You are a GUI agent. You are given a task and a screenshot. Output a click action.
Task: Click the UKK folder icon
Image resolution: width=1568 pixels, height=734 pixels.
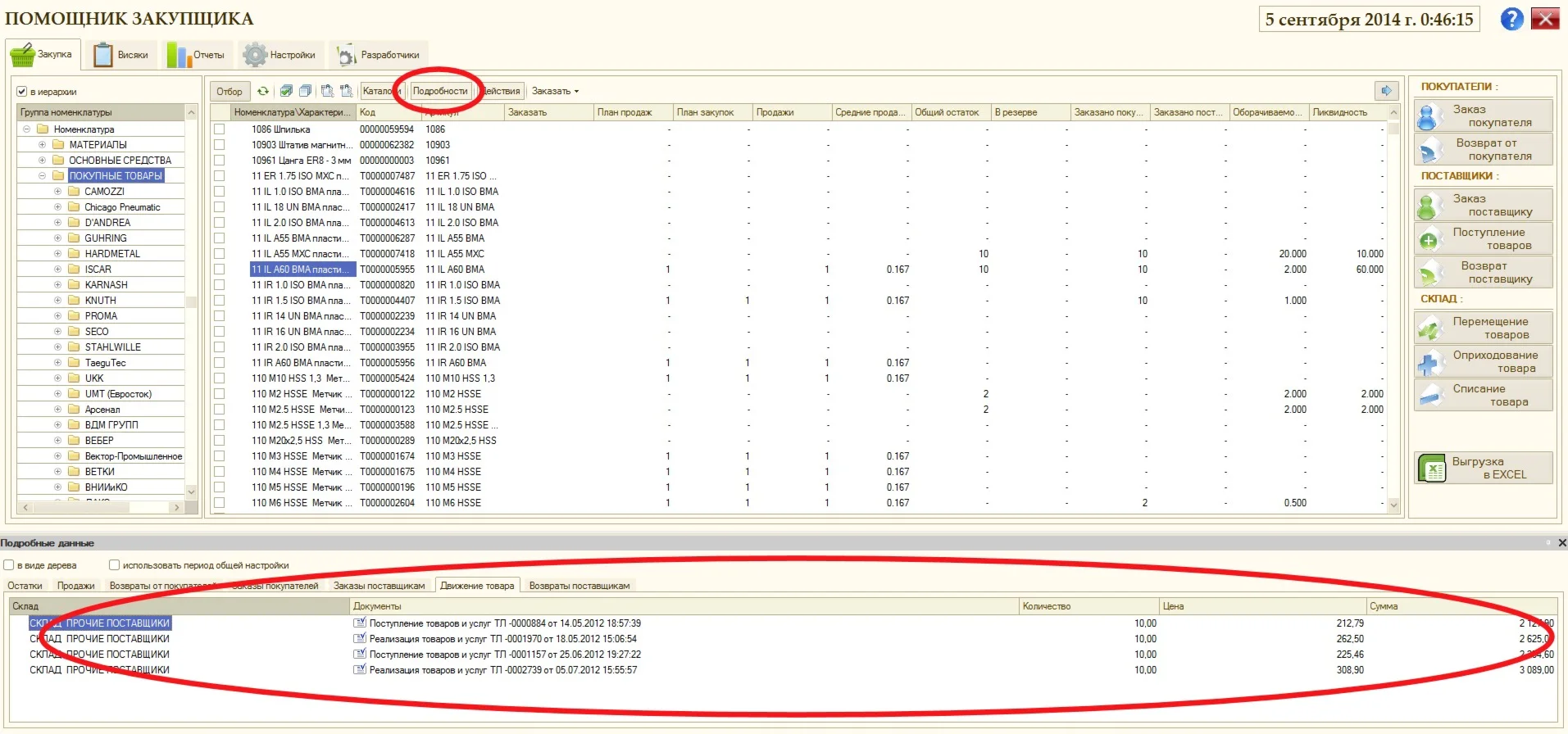point(74,378)
